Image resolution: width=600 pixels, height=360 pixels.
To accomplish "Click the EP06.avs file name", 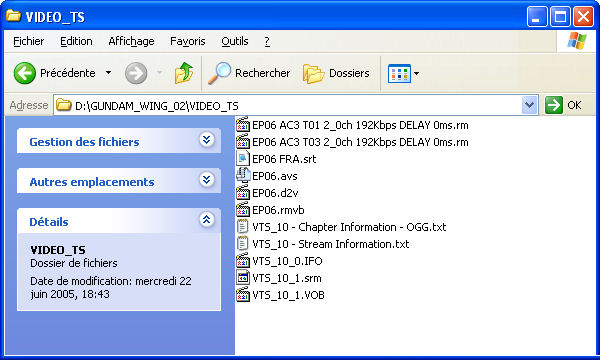I will point(275,176).
